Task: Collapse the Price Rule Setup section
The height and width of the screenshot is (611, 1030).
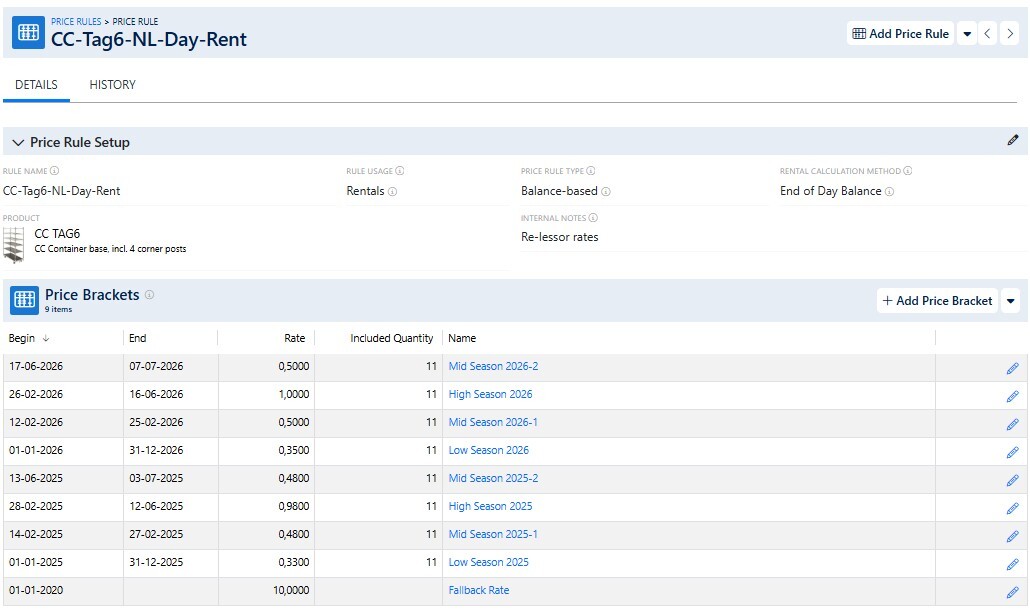Action: [18, 143]
